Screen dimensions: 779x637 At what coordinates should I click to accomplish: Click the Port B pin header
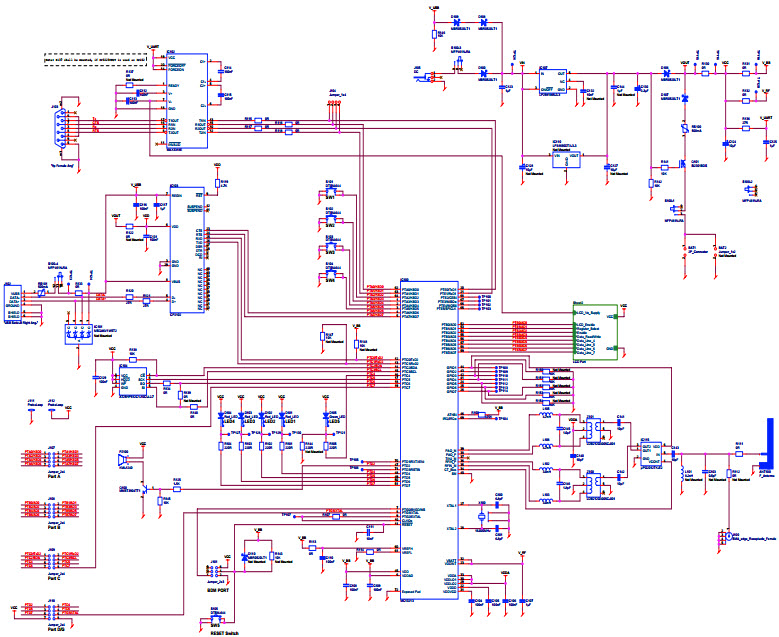tap(51, 508)
